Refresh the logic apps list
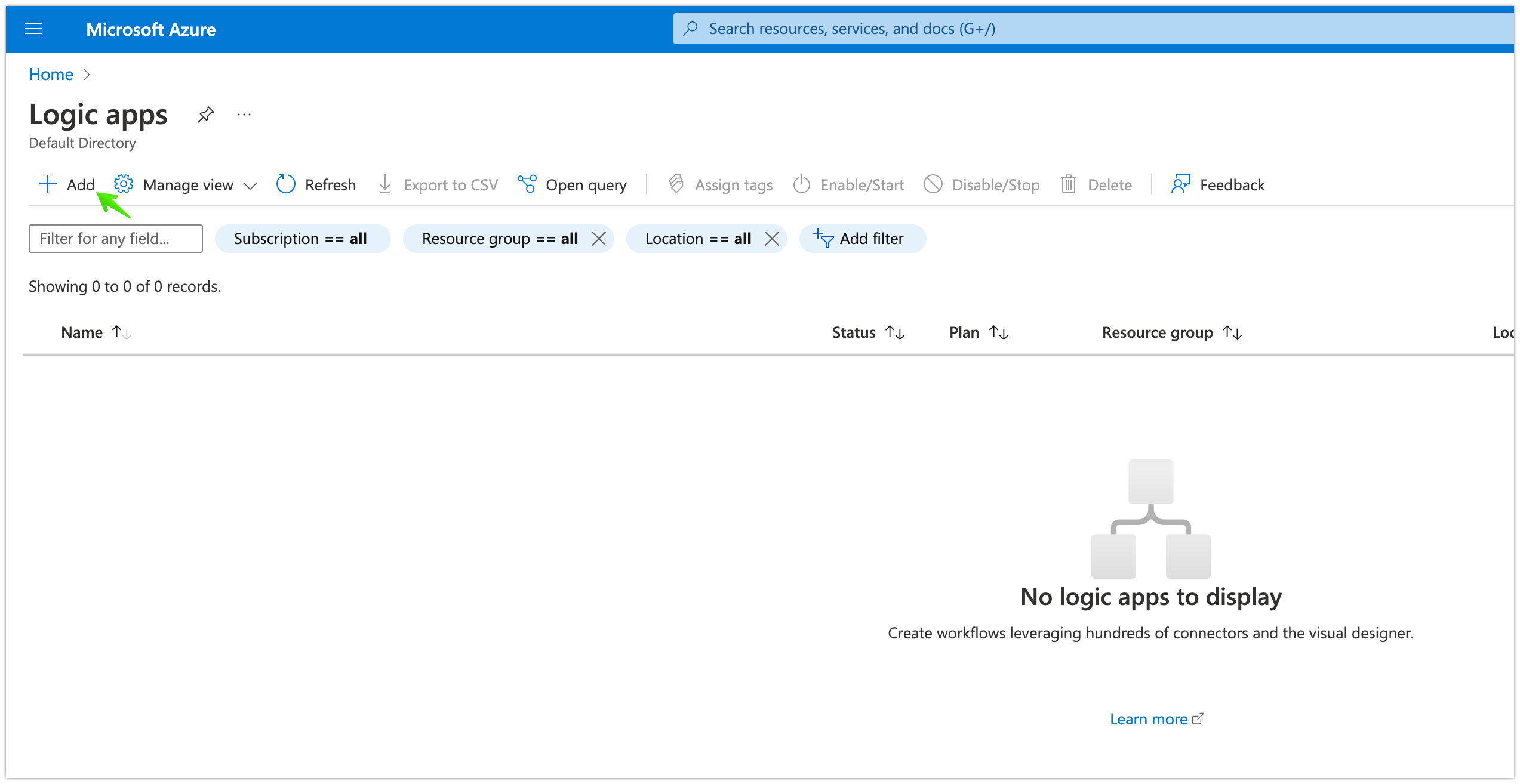Viewport: 1520px width, 784px height. click(316, 185)
